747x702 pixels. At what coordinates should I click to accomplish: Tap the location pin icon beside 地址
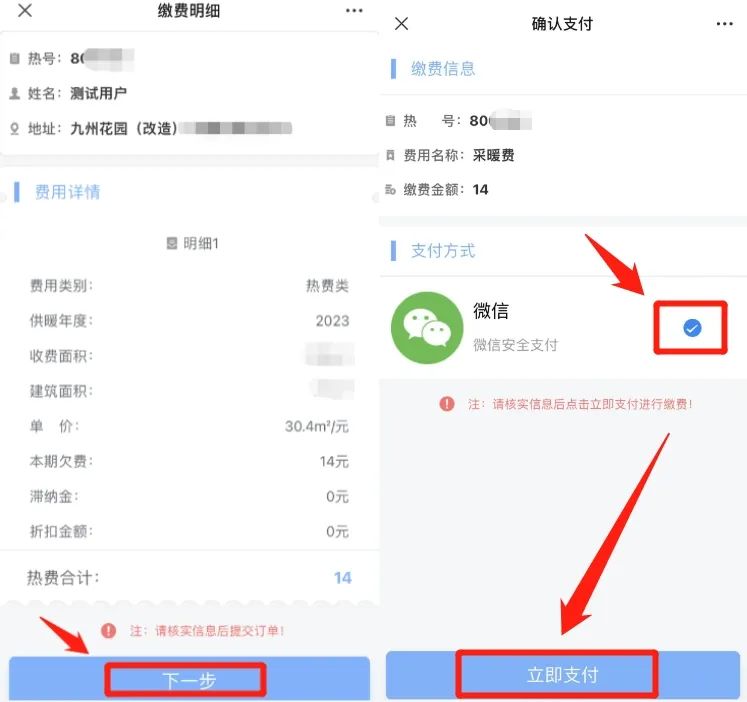coord(15,129)
